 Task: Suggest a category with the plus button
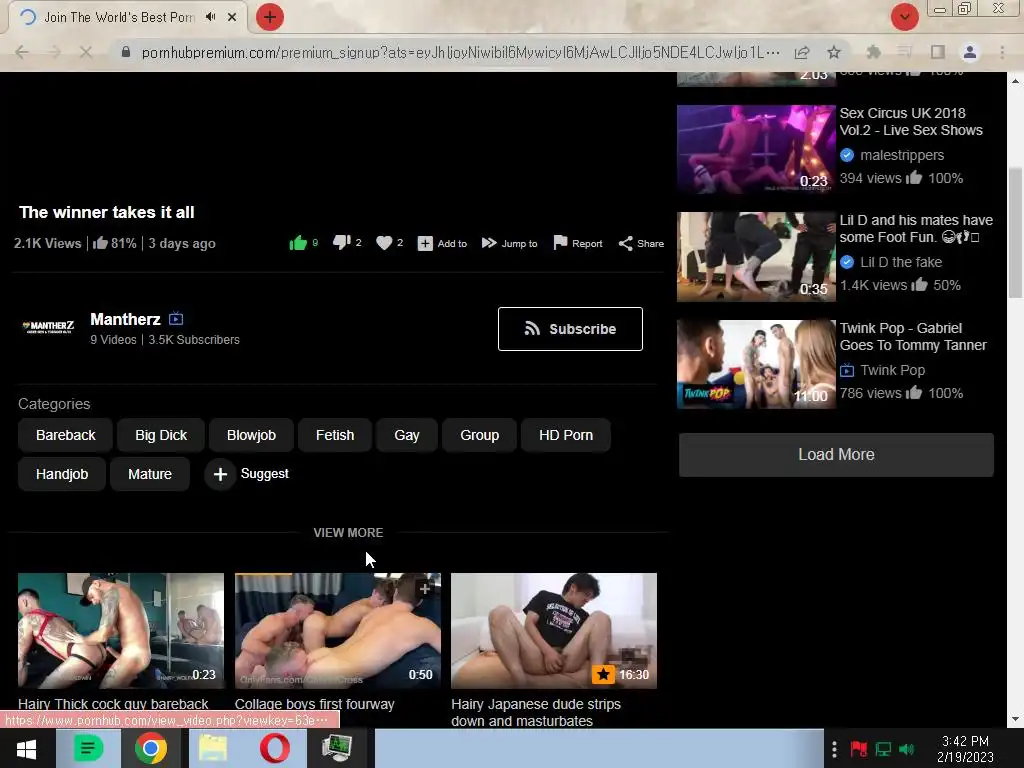point(220,474)
